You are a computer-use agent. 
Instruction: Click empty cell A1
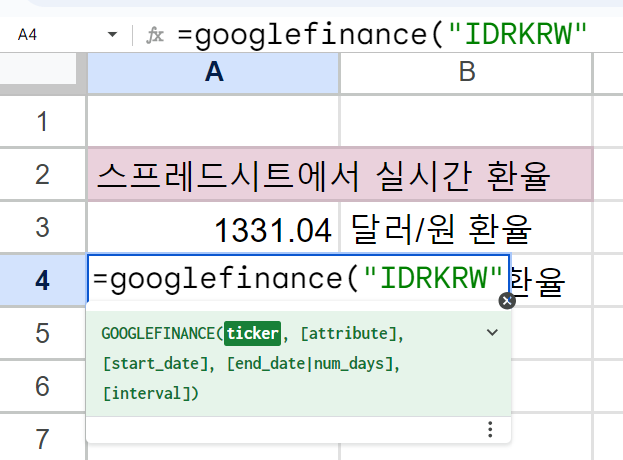point(213,121)
